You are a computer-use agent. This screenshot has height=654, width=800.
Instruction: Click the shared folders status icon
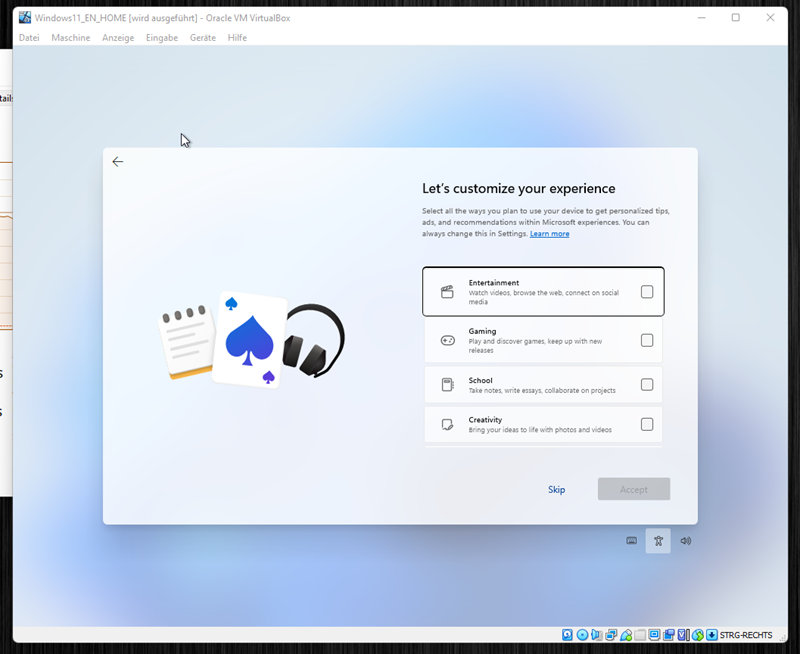click(x=640, y=635)
